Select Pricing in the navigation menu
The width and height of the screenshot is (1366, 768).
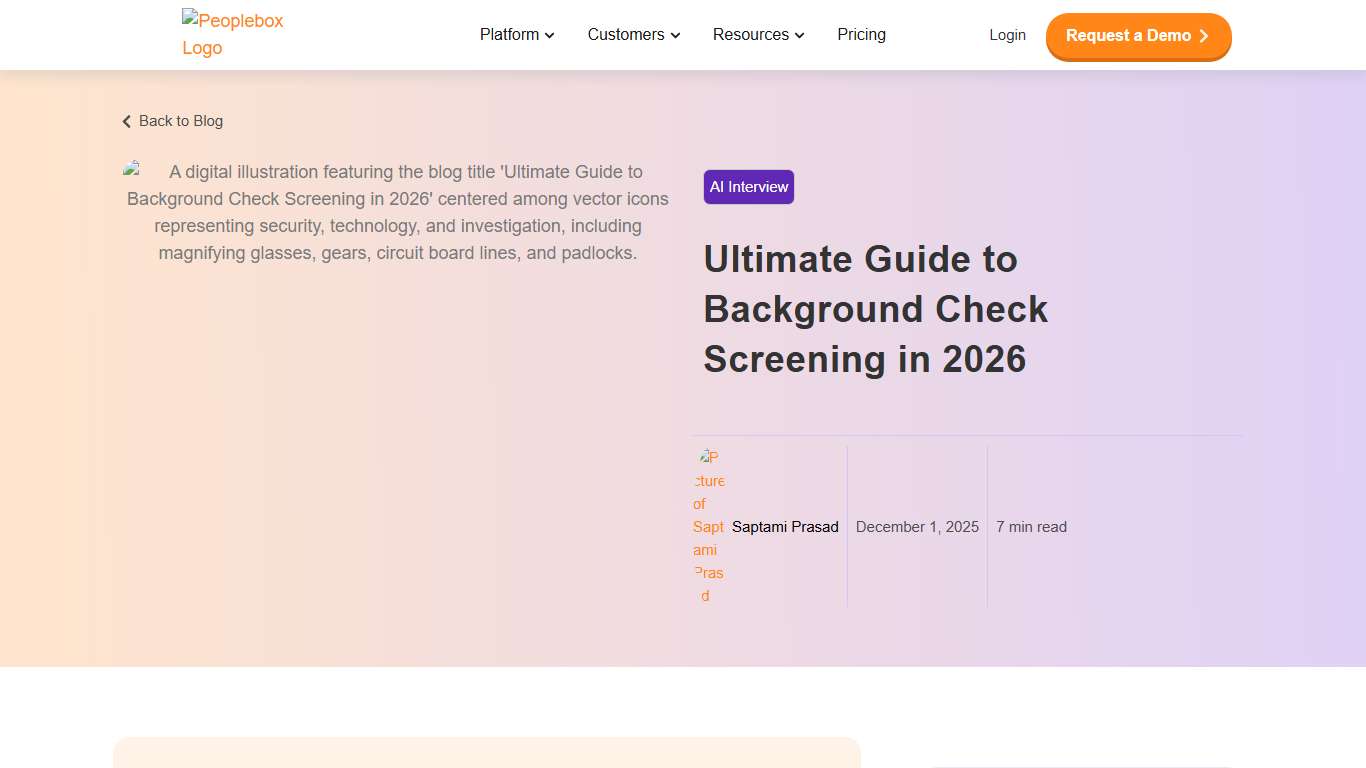click(x=861, y=35)
